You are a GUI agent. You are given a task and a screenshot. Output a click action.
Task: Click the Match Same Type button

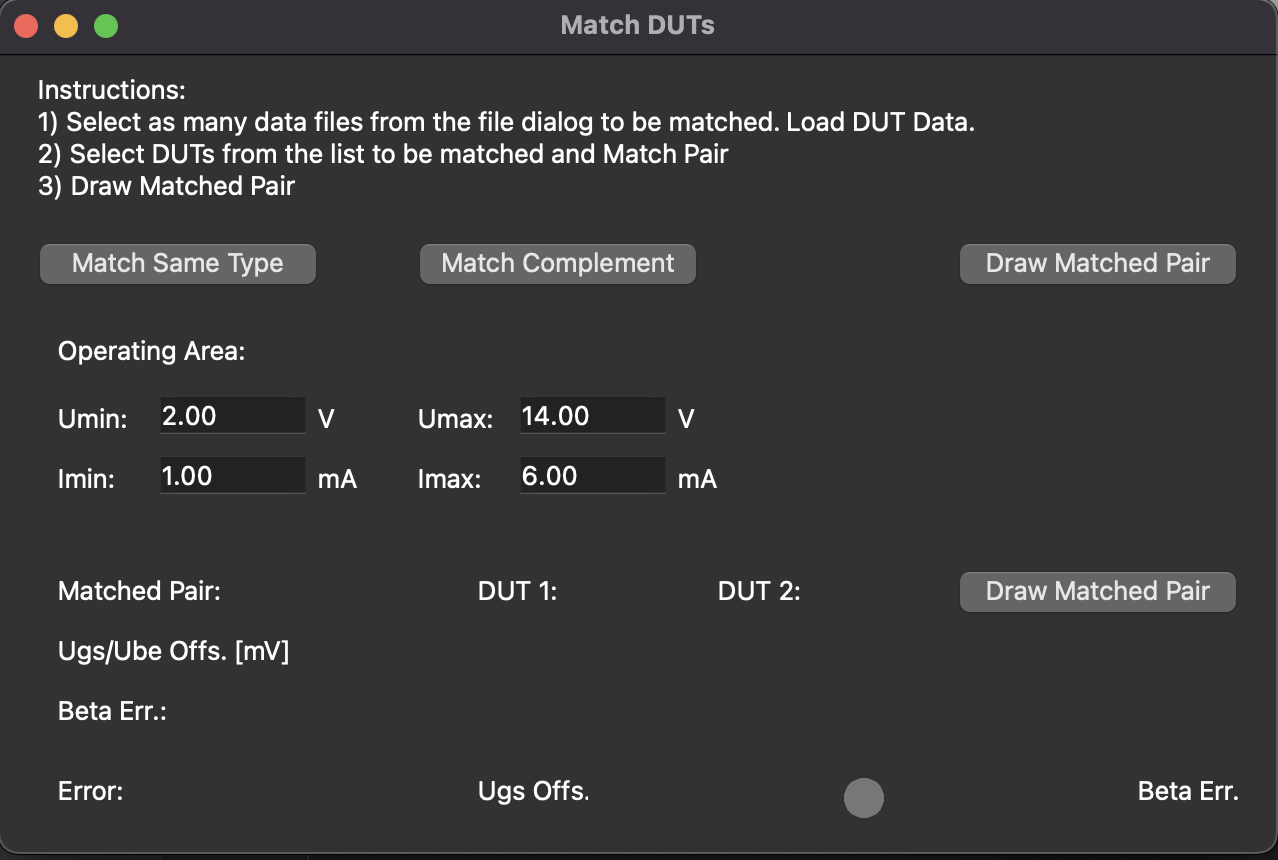(x=178, y=264)
